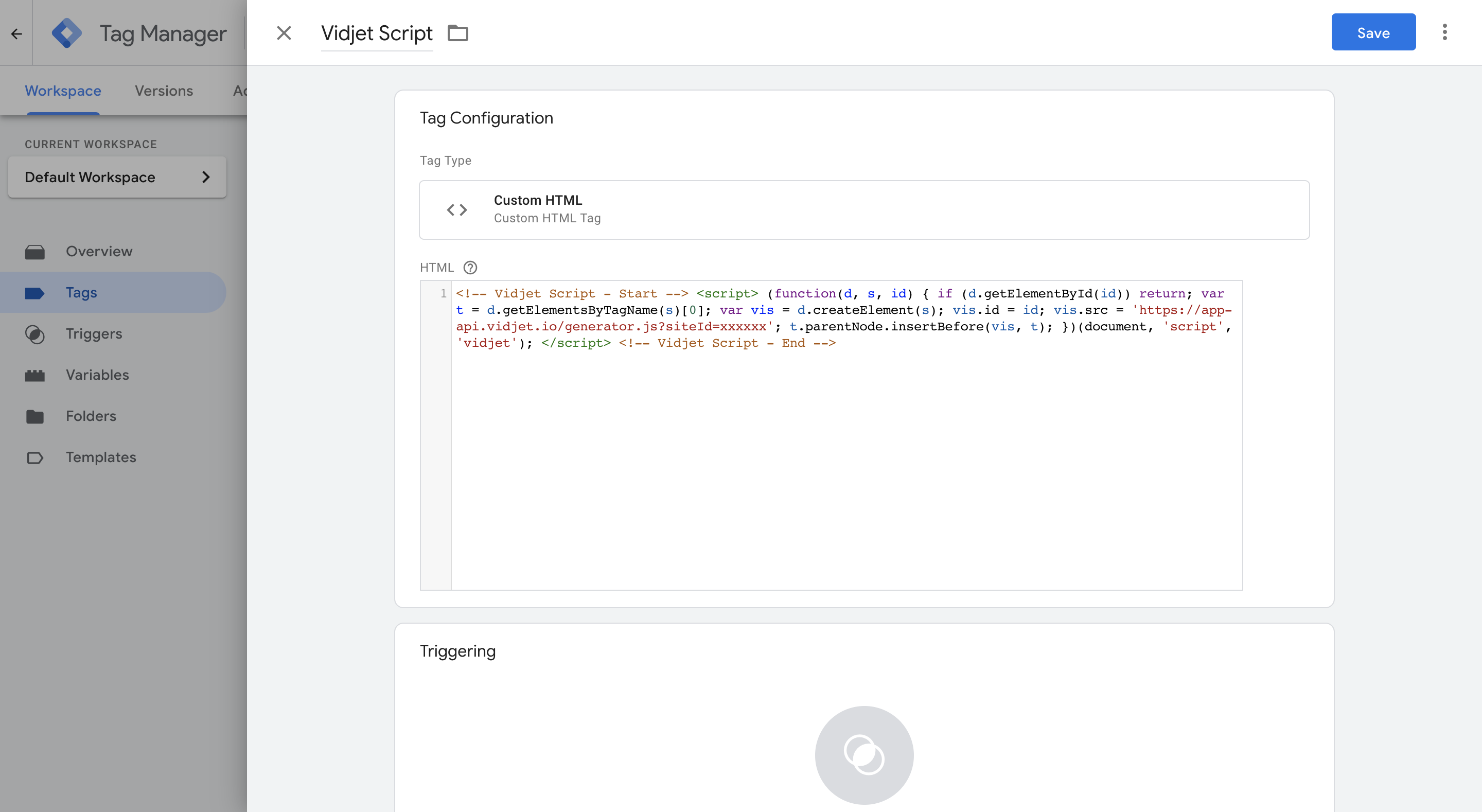The image size is (1482, 812).
Task: Click the Tag Manager logo icon
Action: (x=67, y=33)
